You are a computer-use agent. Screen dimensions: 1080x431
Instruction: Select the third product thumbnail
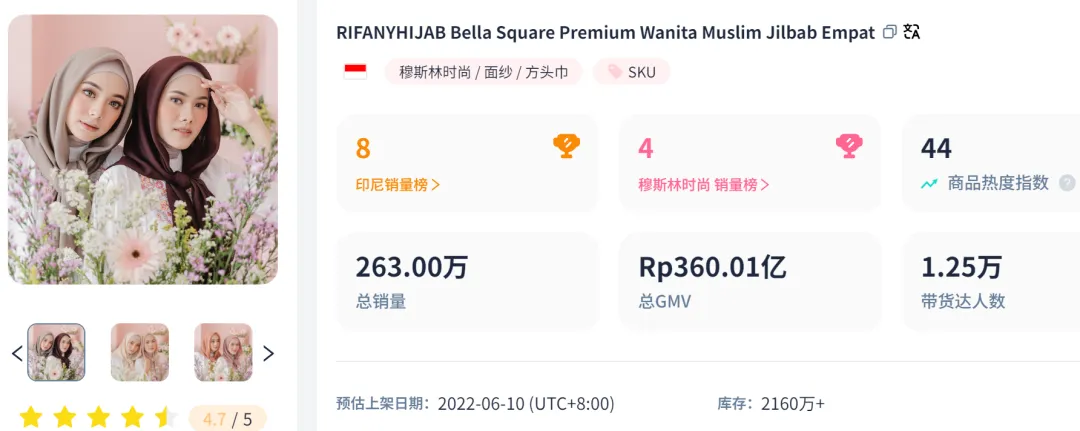click(x=223, y=352)
